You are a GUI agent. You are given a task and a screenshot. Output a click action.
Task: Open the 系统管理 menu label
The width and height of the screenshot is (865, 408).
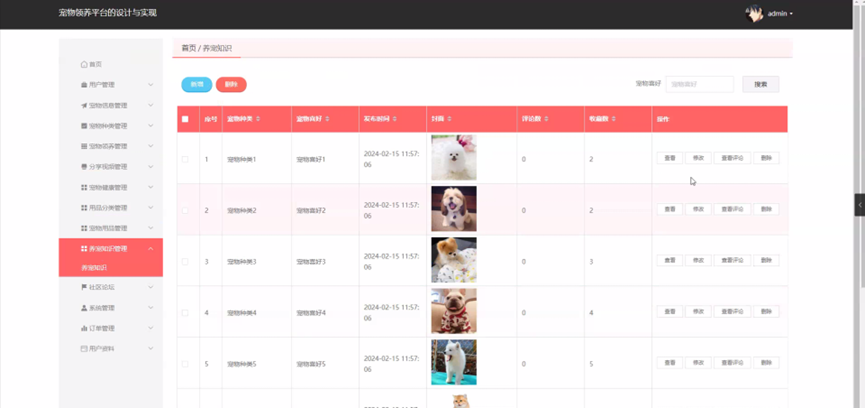(x=102, y=308)
